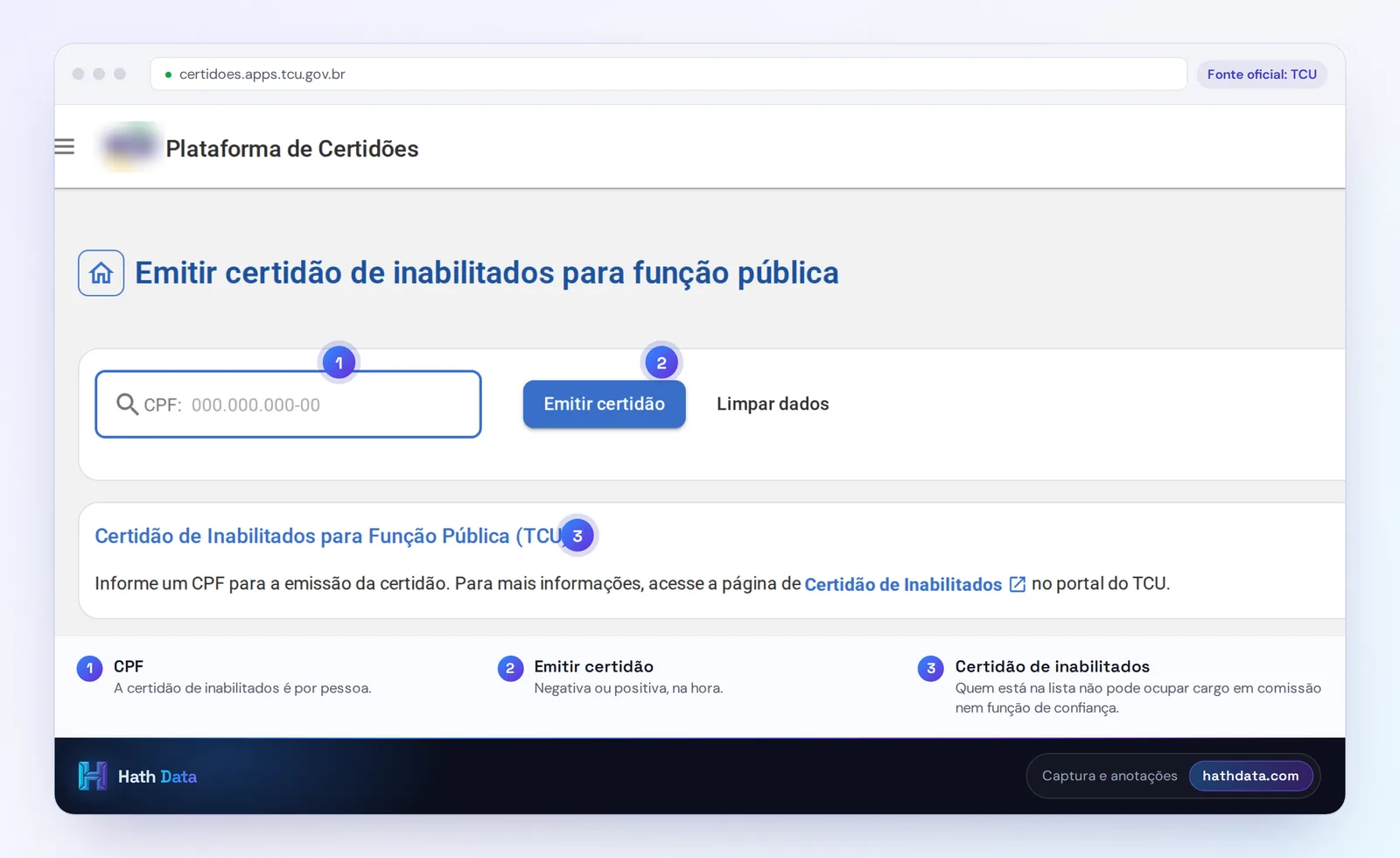Image resolution: width=1400 pixels, height=858 pixels.
Task: Click Limpar dados
Action: [x=773, y=404]
